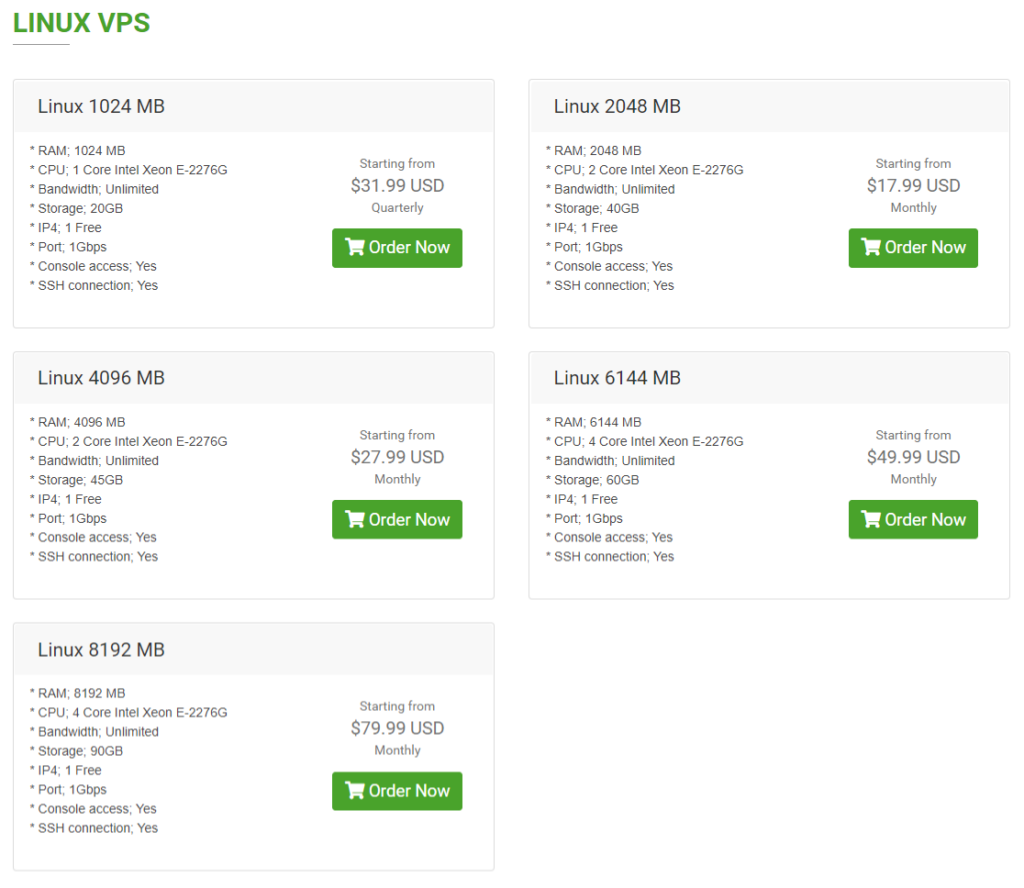1024x888 pixels.
Task: Click the cart icon on Linux 4096 MB's Order Now button
Action: coord(354,519)
